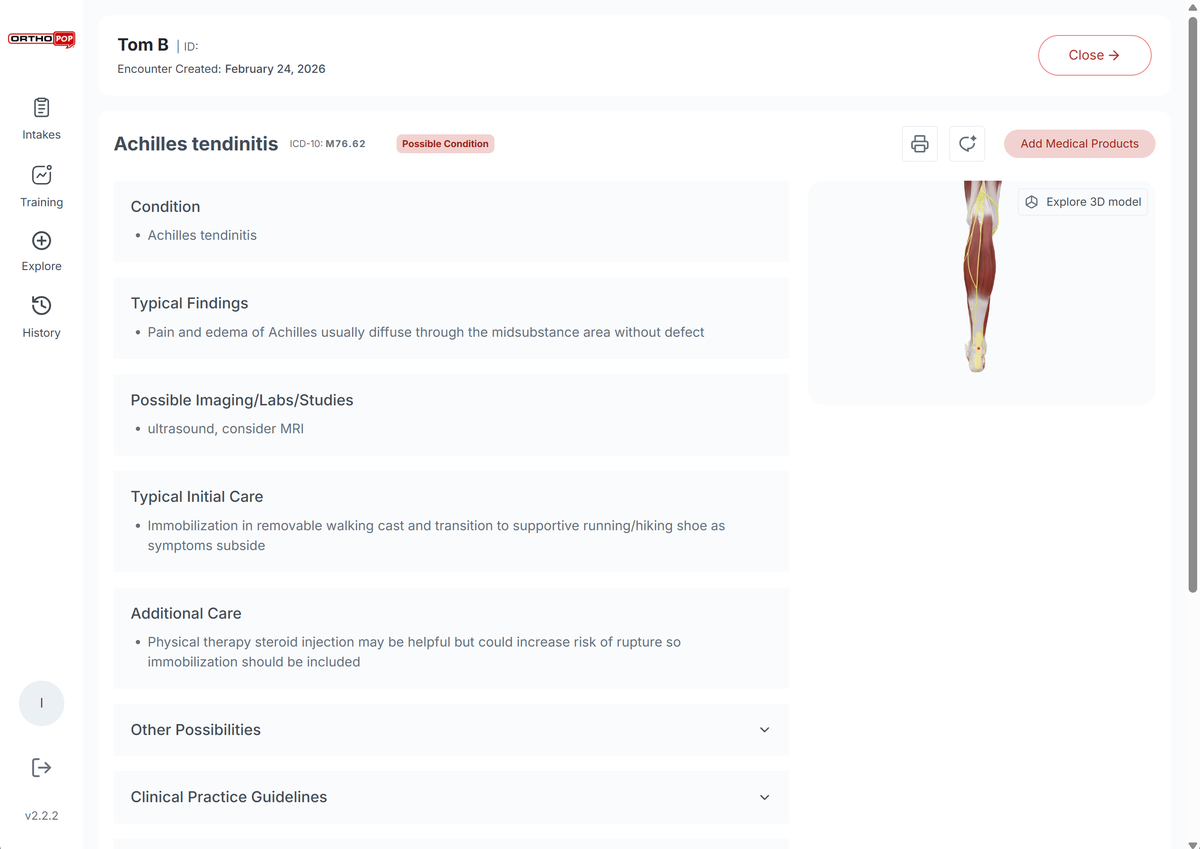Click the print icon button
The image size is (1200, 849).
pyautogui.click(x=920, y=144)
